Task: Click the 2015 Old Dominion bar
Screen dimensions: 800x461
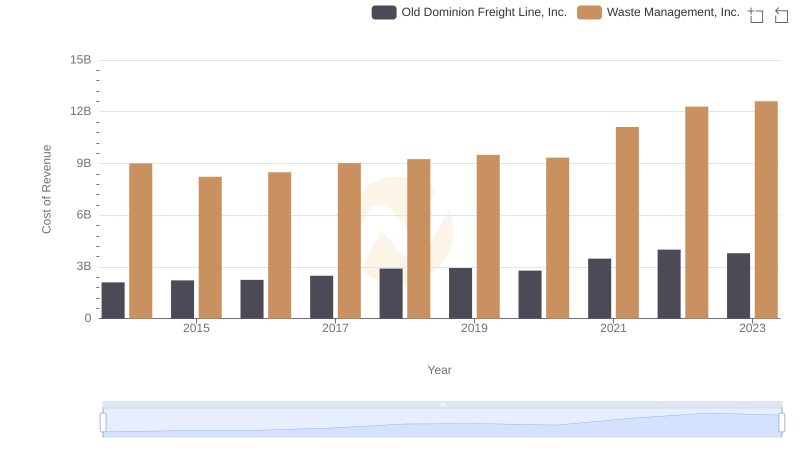Action: (182, 299)
